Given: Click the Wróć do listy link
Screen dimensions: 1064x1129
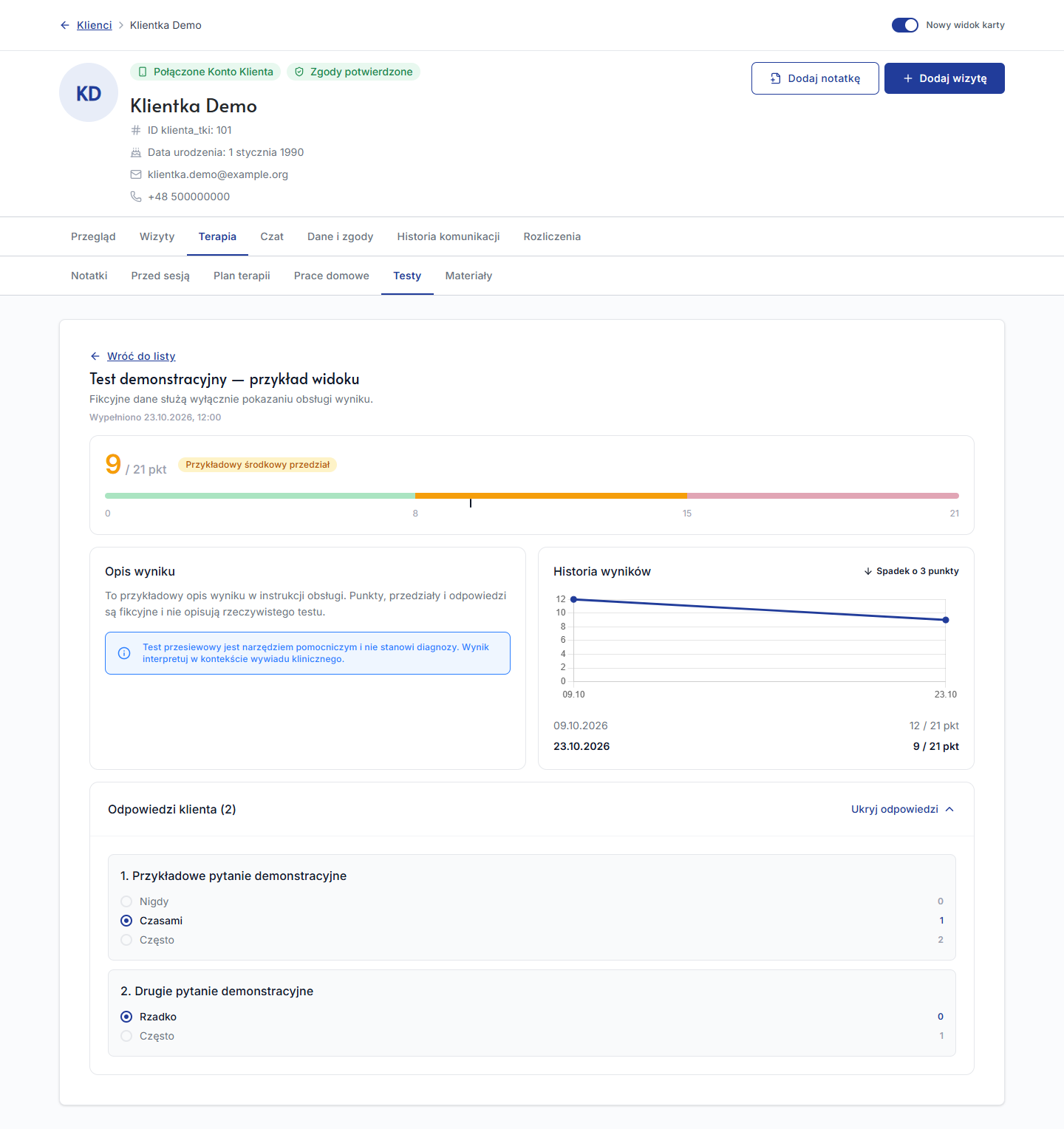Looking at the screenshot, I should point(141,356).
